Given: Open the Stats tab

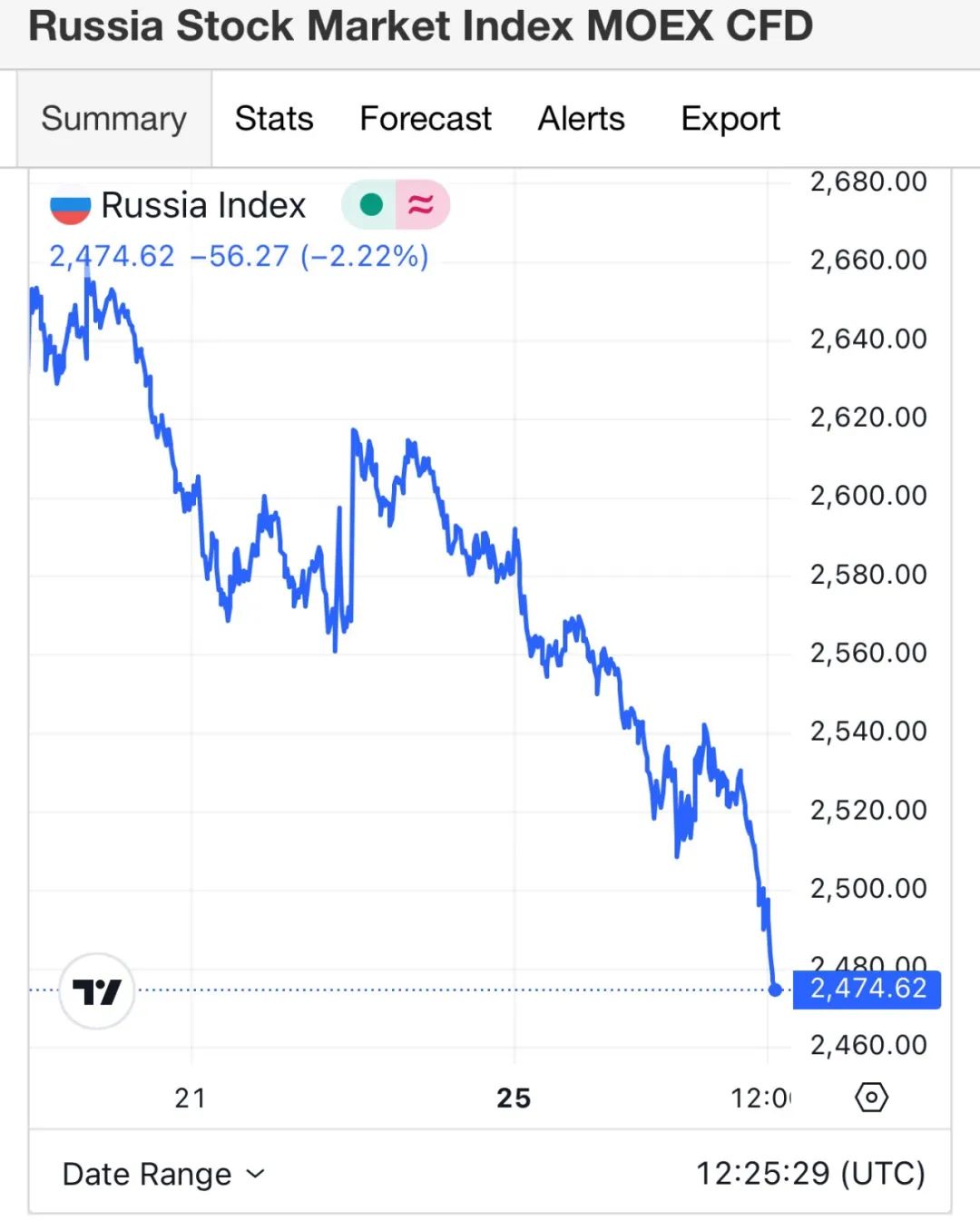Looking at the screenshot, I should (x=274, y=119).
